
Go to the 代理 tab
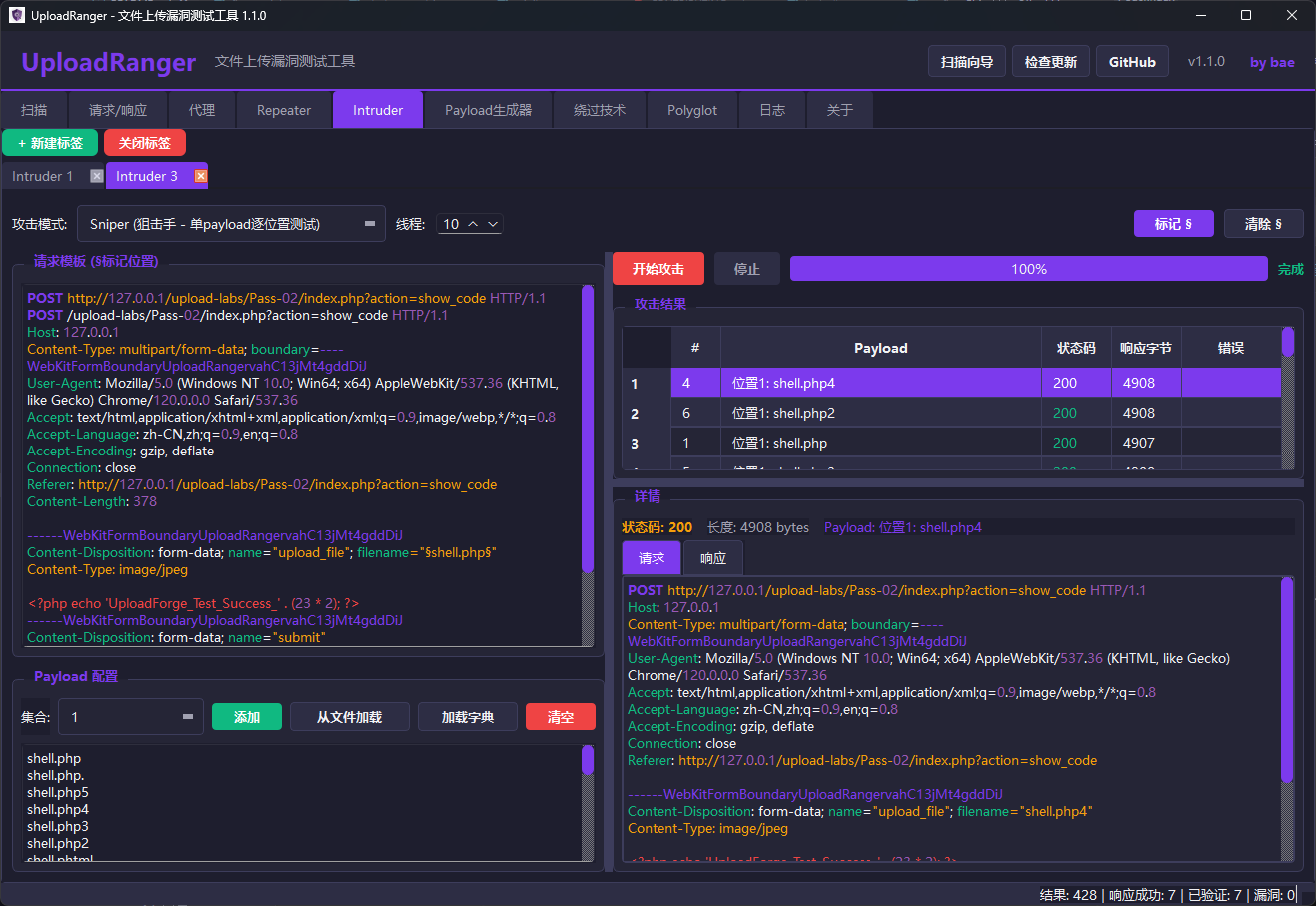(x=202, y=110)
